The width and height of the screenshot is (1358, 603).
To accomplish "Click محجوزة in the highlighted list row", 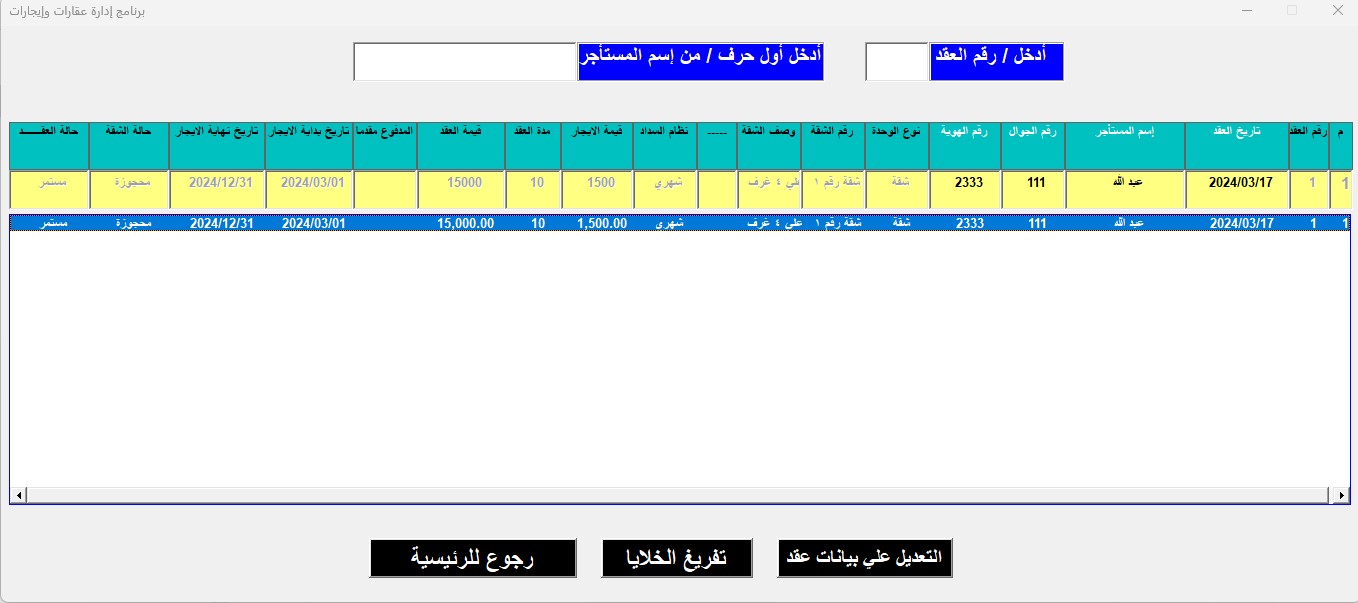I will point(133,224).
